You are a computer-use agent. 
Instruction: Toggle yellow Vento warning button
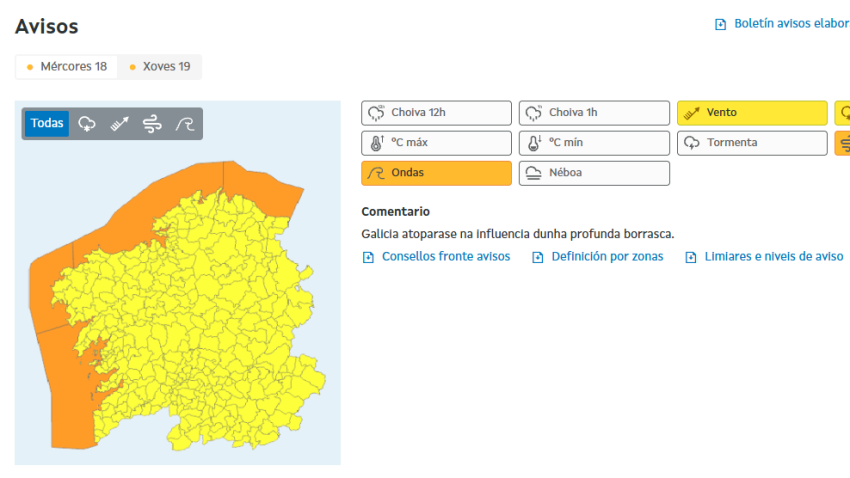[752, 113]
